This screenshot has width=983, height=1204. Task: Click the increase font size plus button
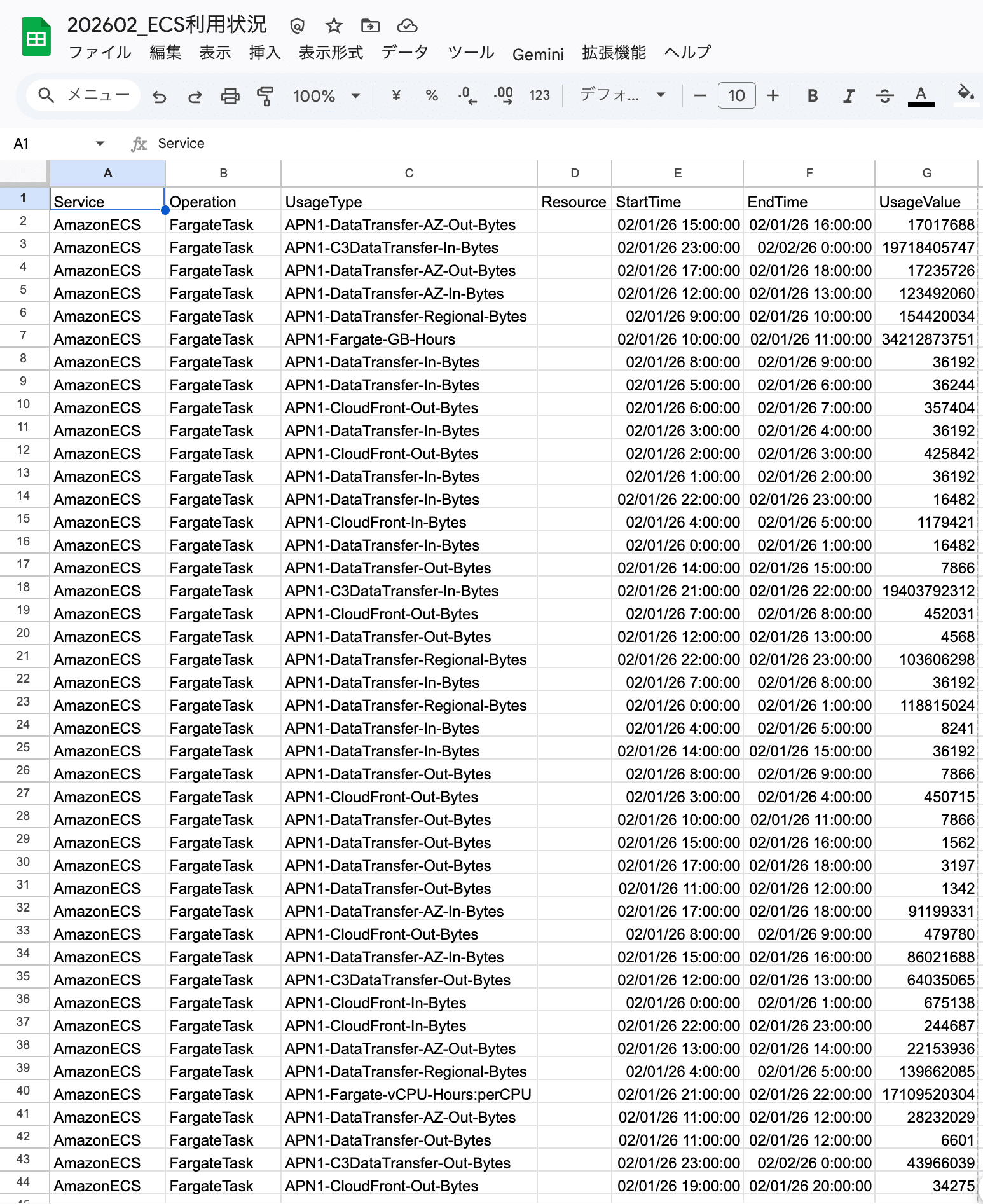(x=773, y=96)
